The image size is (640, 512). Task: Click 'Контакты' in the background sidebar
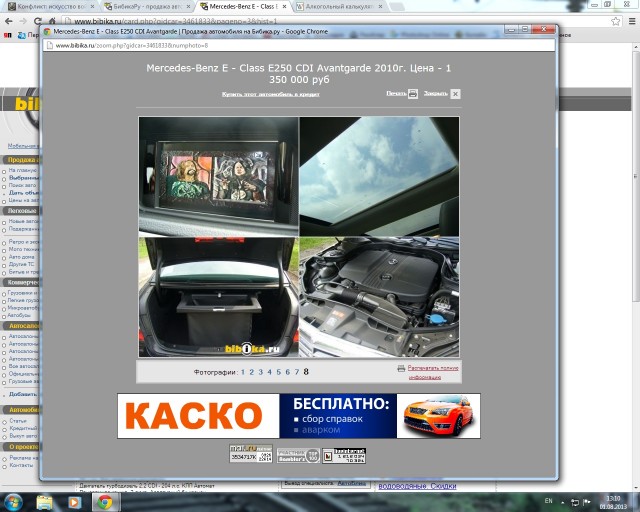tap(21, 465)
